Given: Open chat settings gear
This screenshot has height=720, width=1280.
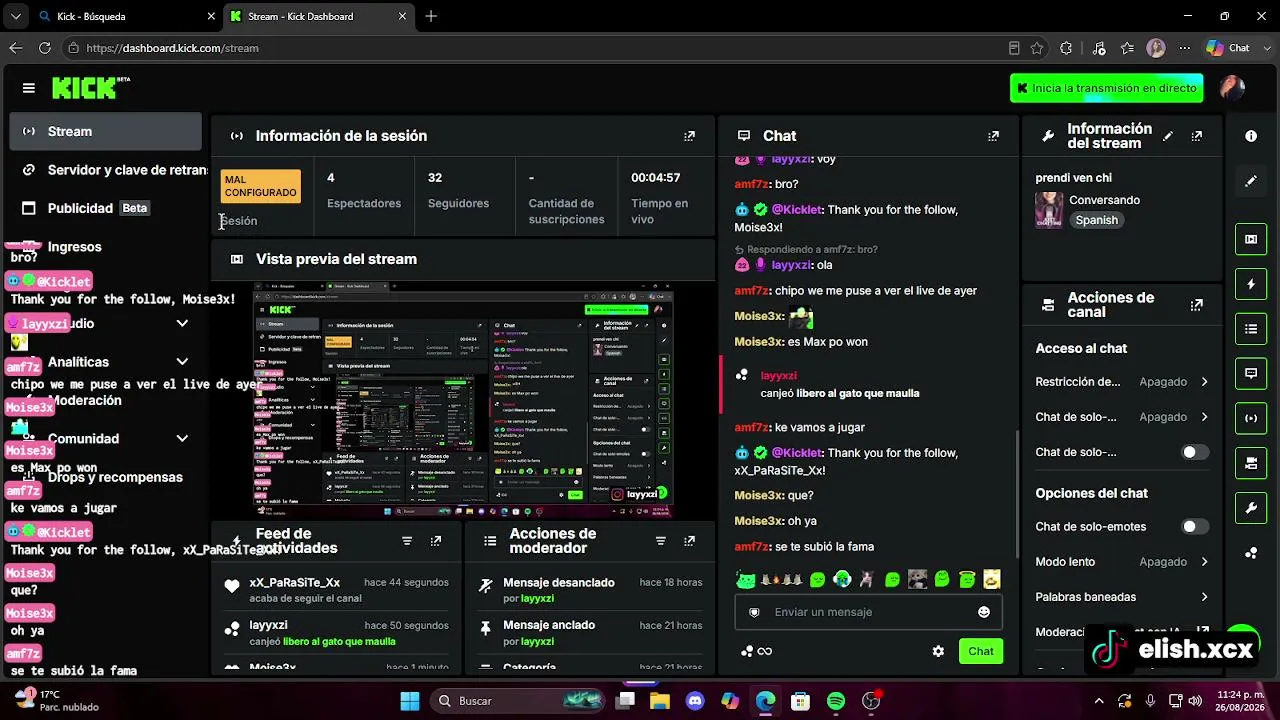Looking at the screenshot, I should click(x=938, y=651).
